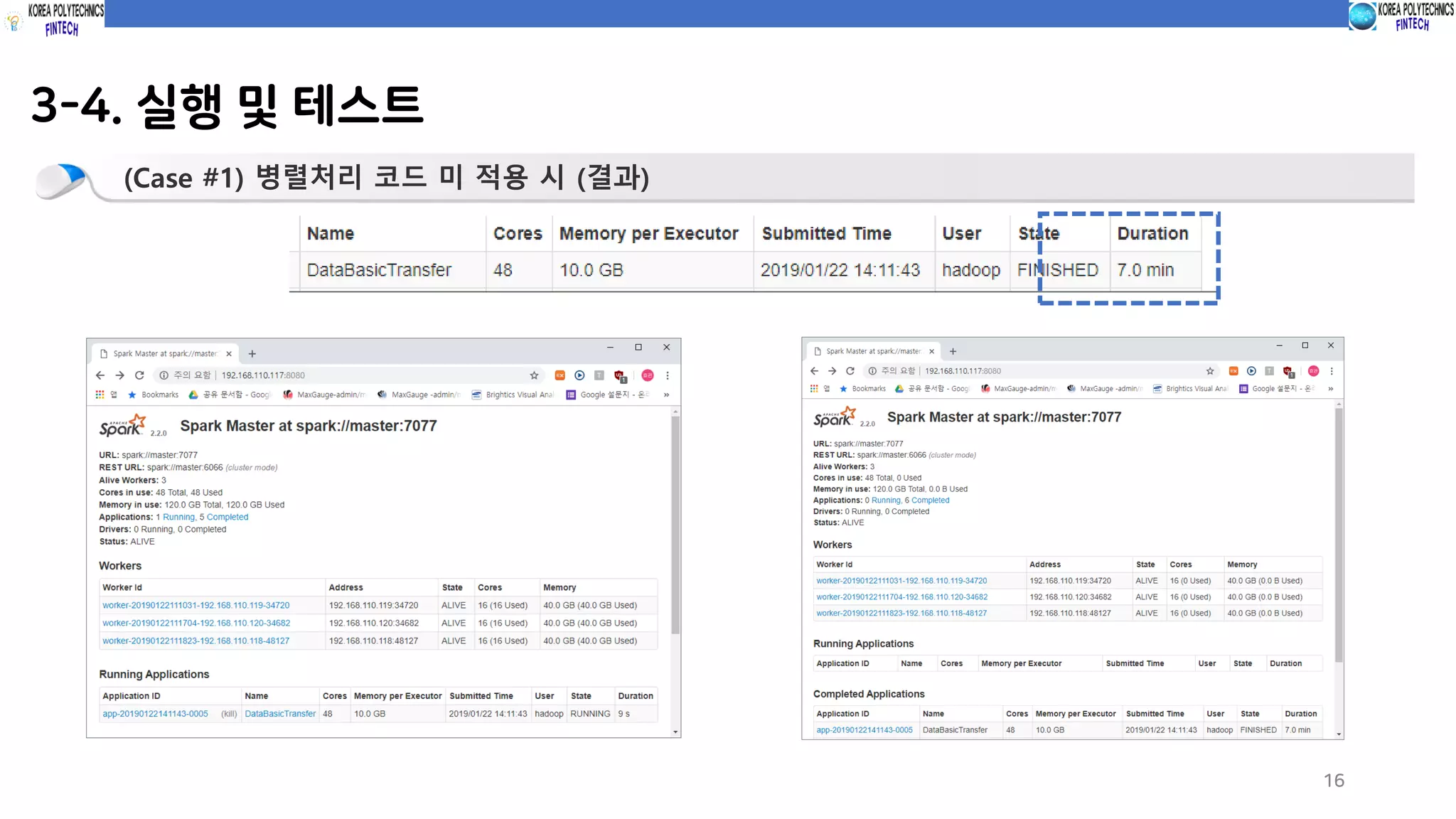
Task: Click forward arrow in right browser window
Action: tap(832, 371)
